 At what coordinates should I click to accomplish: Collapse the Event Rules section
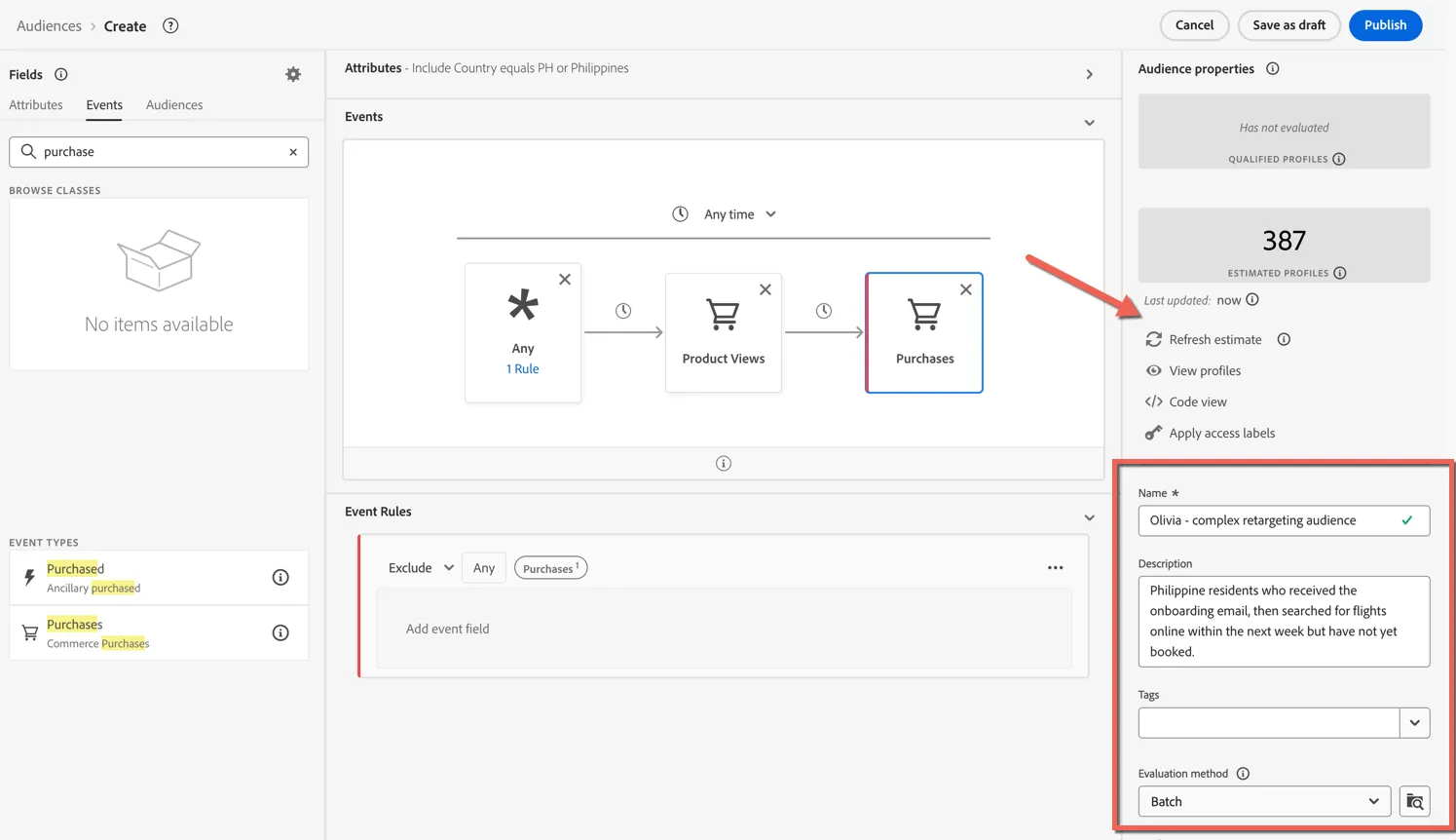point(1090,517)
